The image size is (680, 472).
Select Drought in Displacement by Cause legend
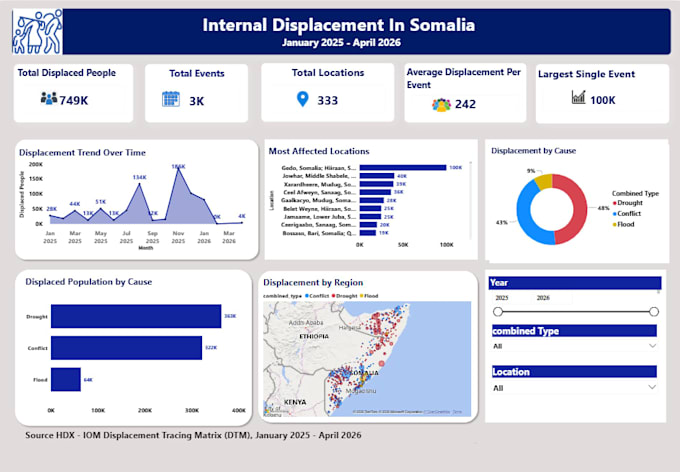coord(628,203)
